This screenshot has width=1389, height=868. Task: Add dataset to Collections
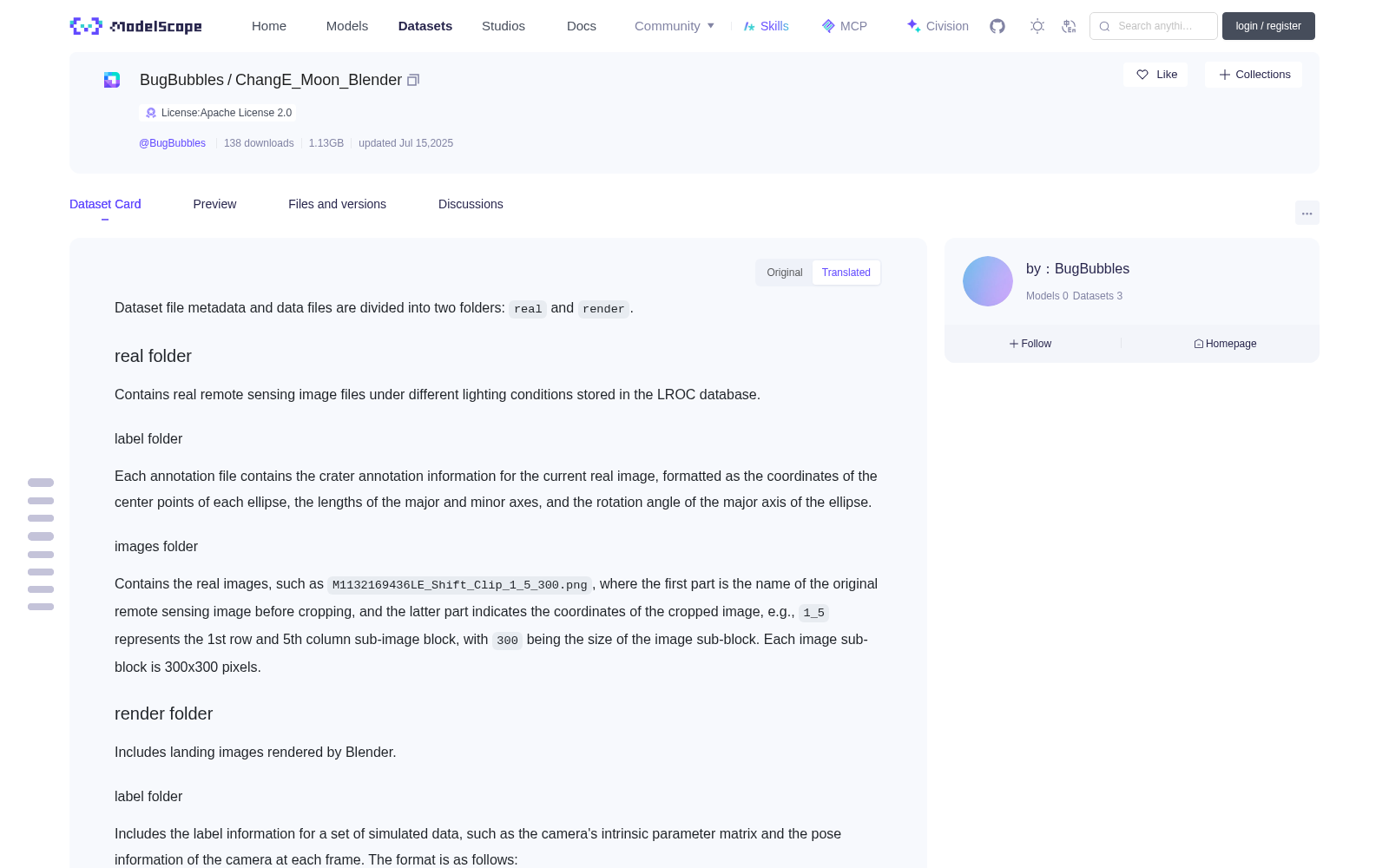point(1254,75)
